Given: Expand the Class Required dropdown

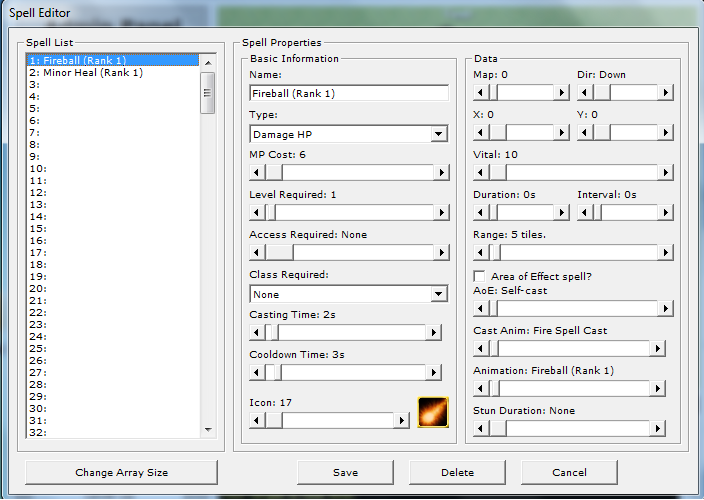Looking at the screenshot, I should click(348, 294).
